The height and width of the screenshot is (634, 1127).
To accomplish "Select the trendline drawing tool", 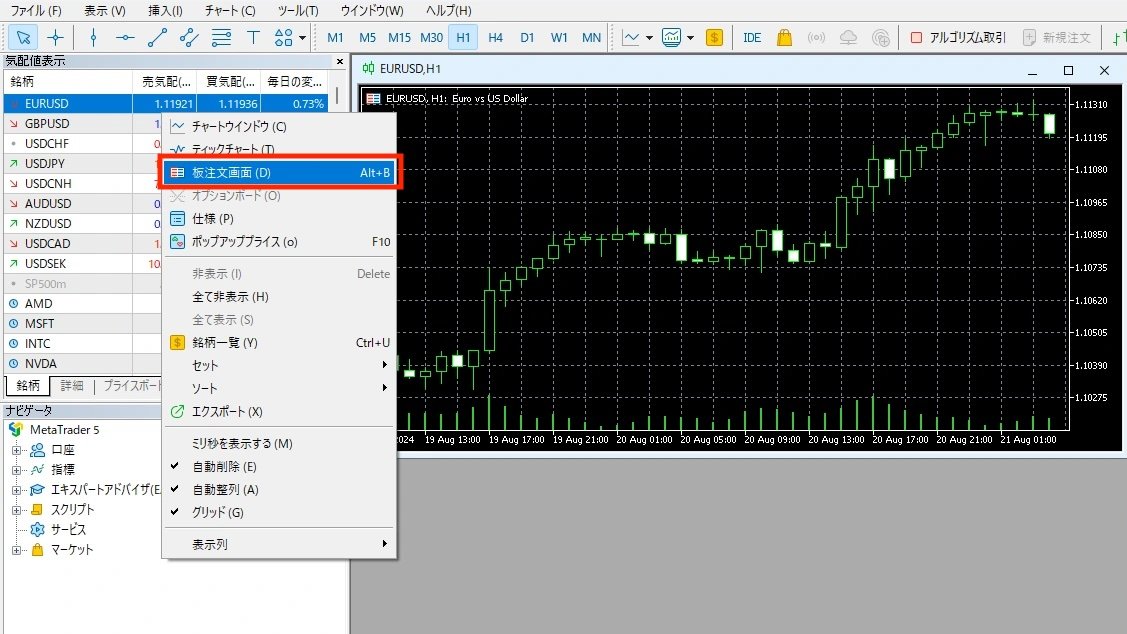I will tap(157, 37).
